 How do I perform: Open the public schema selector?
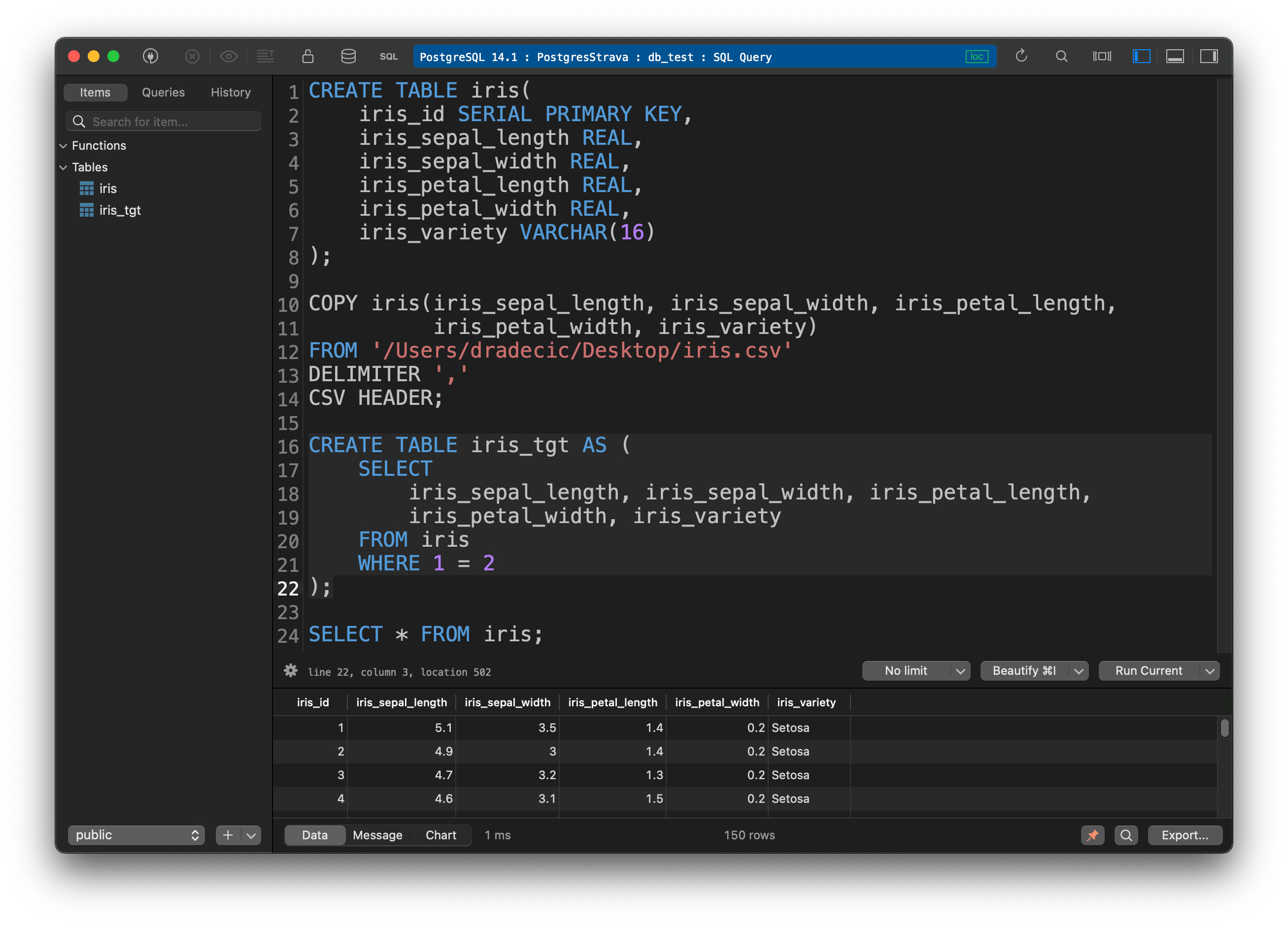tap(136, 835)
